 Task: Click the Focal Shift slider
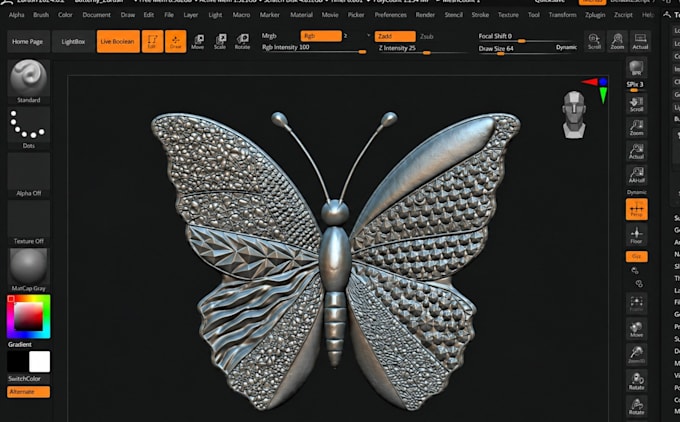527,37
